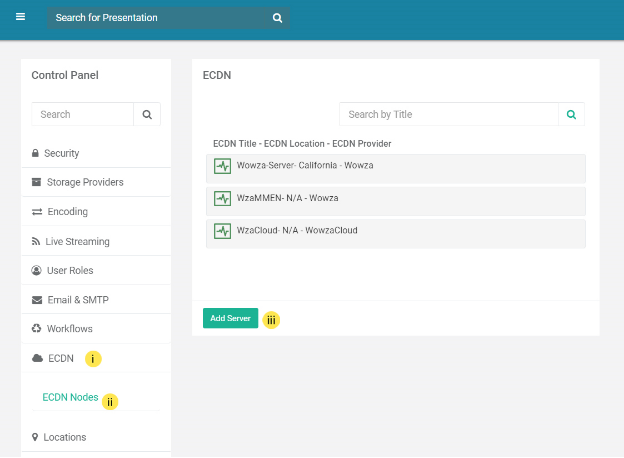Viewport: 624px width, 458px height.
Task: Click the WzaMMEN status pulse icon
Action: tap(222, 199)
